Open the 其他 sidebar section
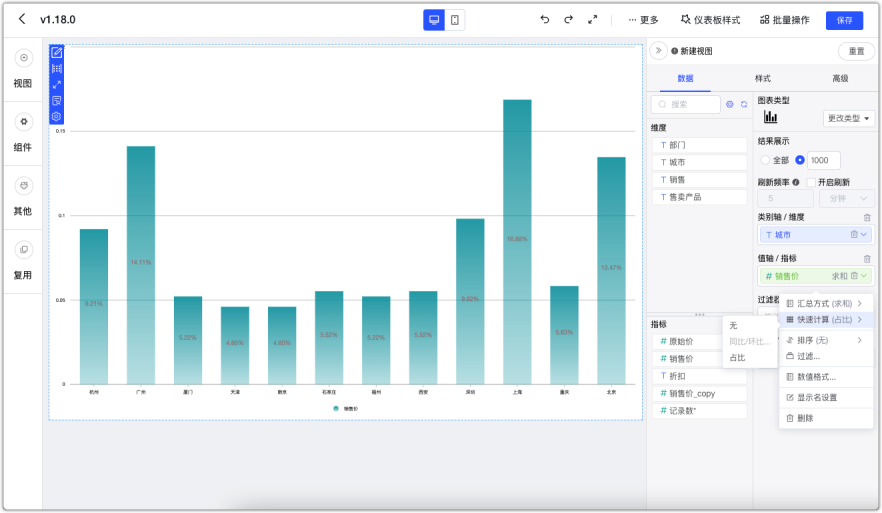 23,198
